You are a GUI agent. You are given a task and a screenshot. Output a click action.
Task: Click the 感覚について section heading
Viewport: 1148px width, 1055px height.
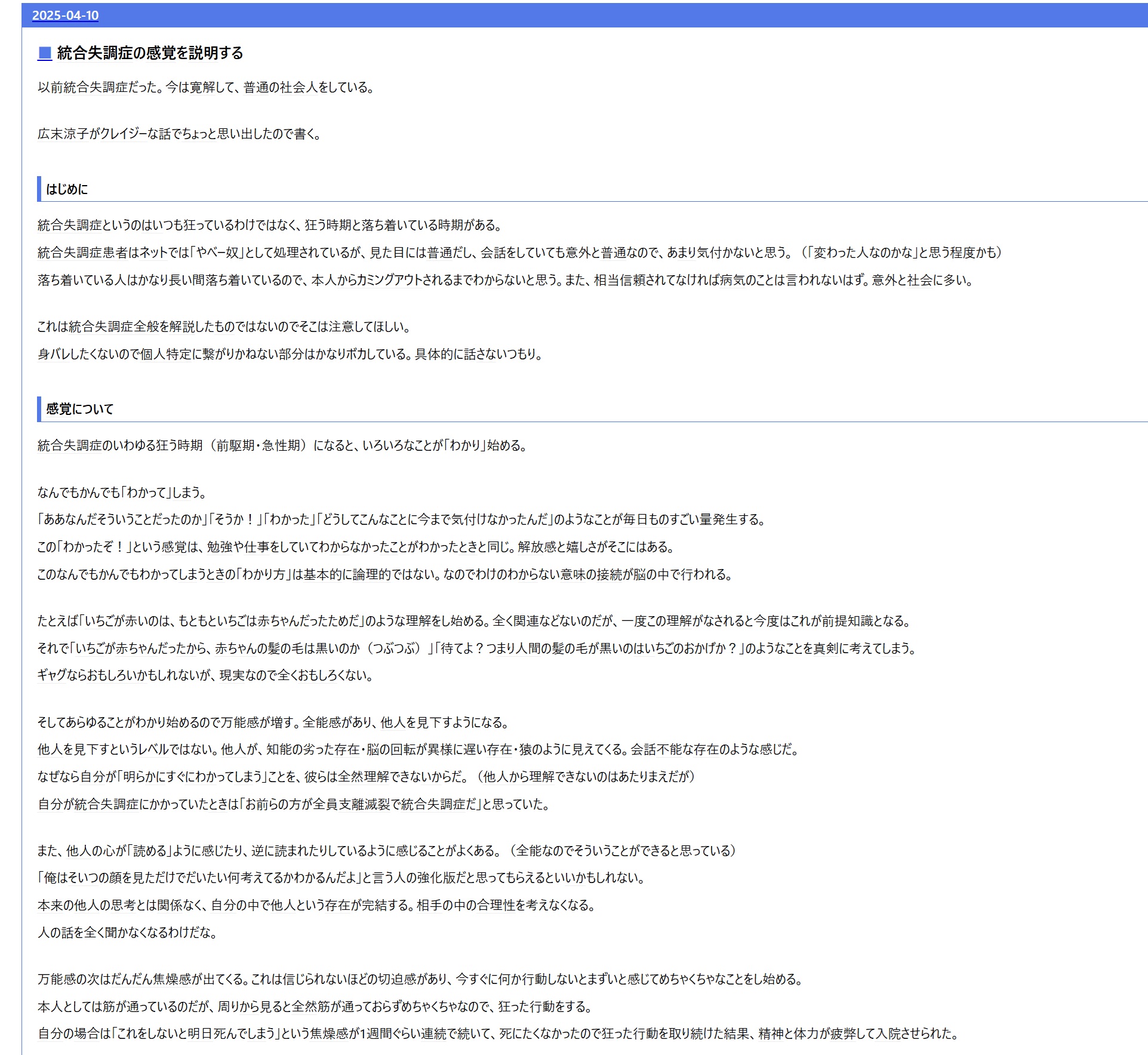pyautogui.click(x=79, y=409)
